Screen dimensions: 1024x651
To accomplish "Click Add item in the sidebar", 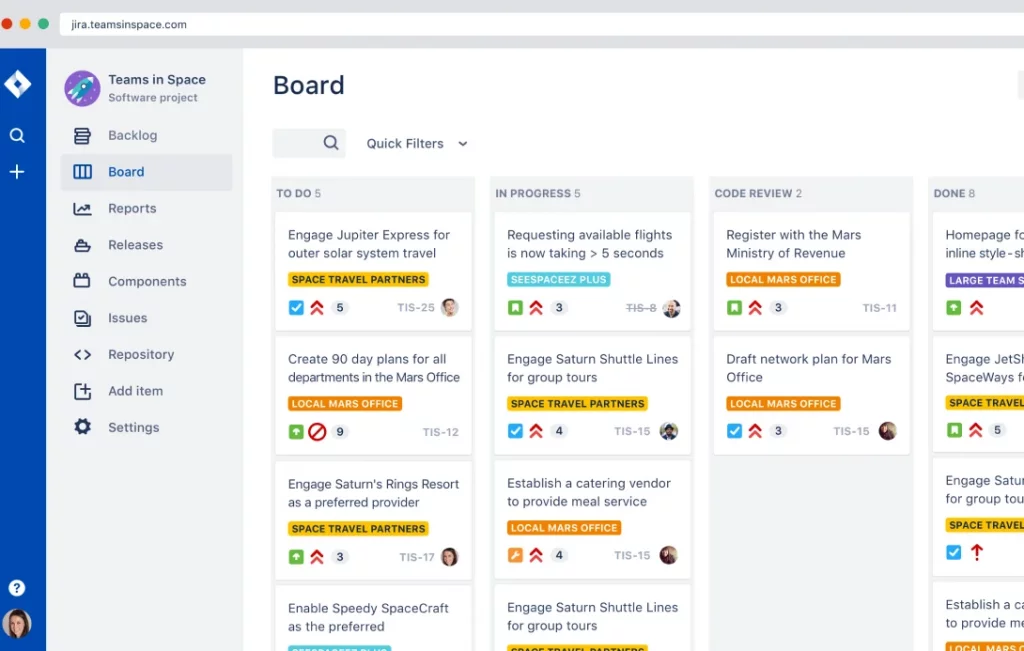I will (x=135, y=391).
